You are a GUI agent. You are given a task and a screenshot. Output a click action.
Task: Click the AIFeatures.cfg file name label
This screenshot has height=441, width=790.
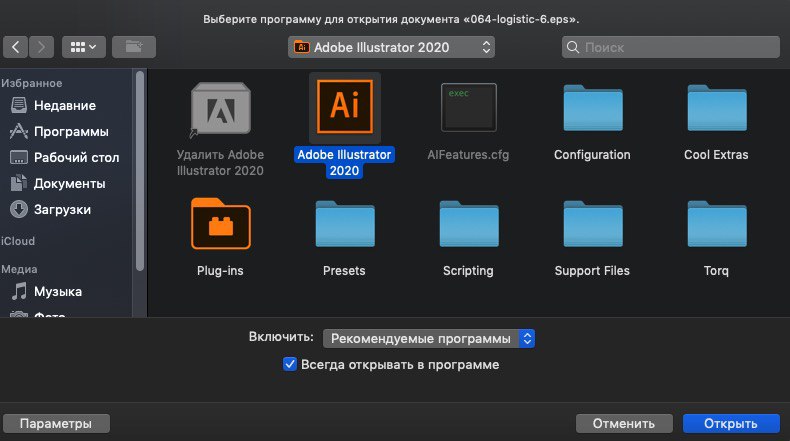468,155
